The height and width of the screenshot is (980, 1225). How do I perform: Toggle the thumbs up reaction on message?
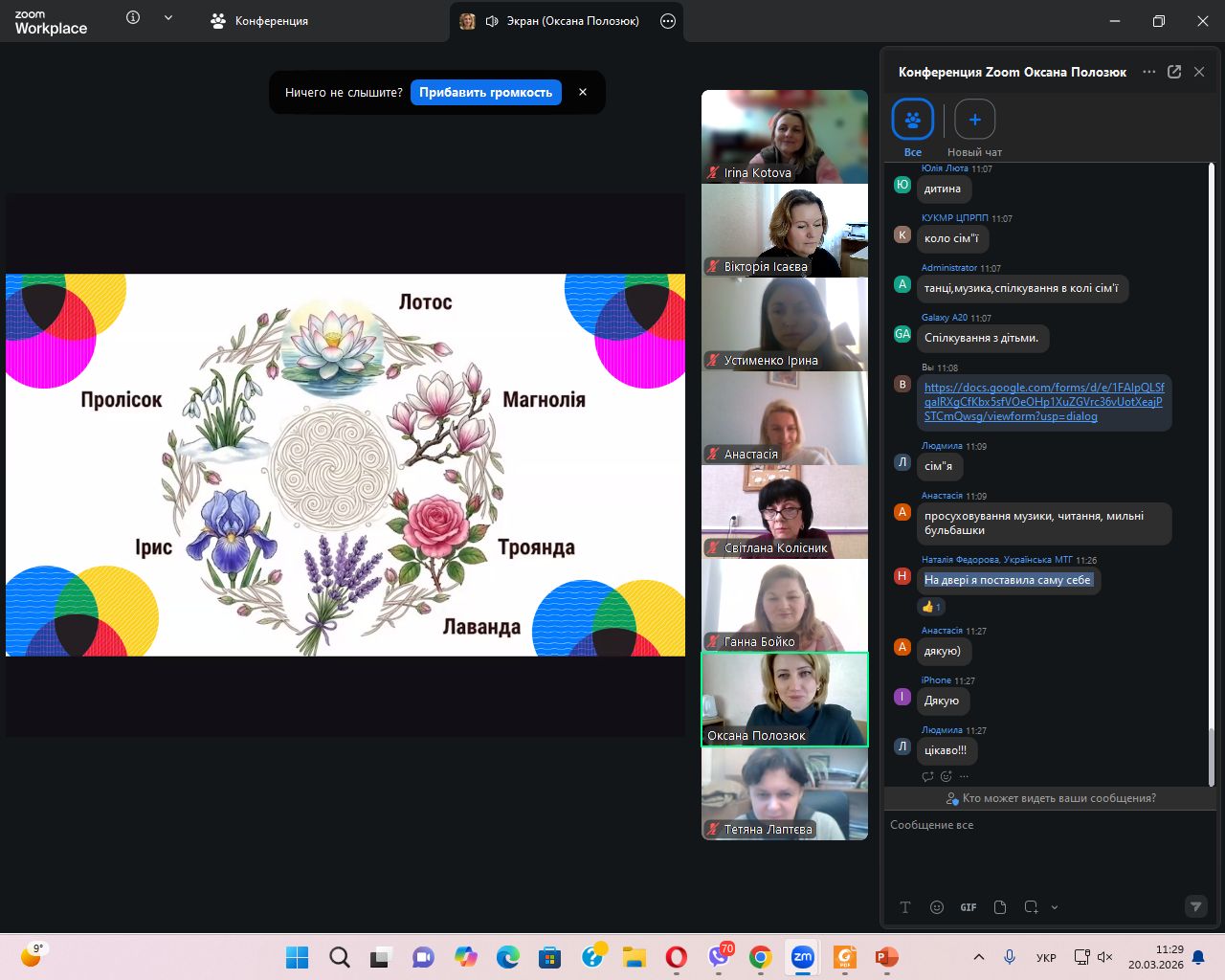(x=931, y=607)
